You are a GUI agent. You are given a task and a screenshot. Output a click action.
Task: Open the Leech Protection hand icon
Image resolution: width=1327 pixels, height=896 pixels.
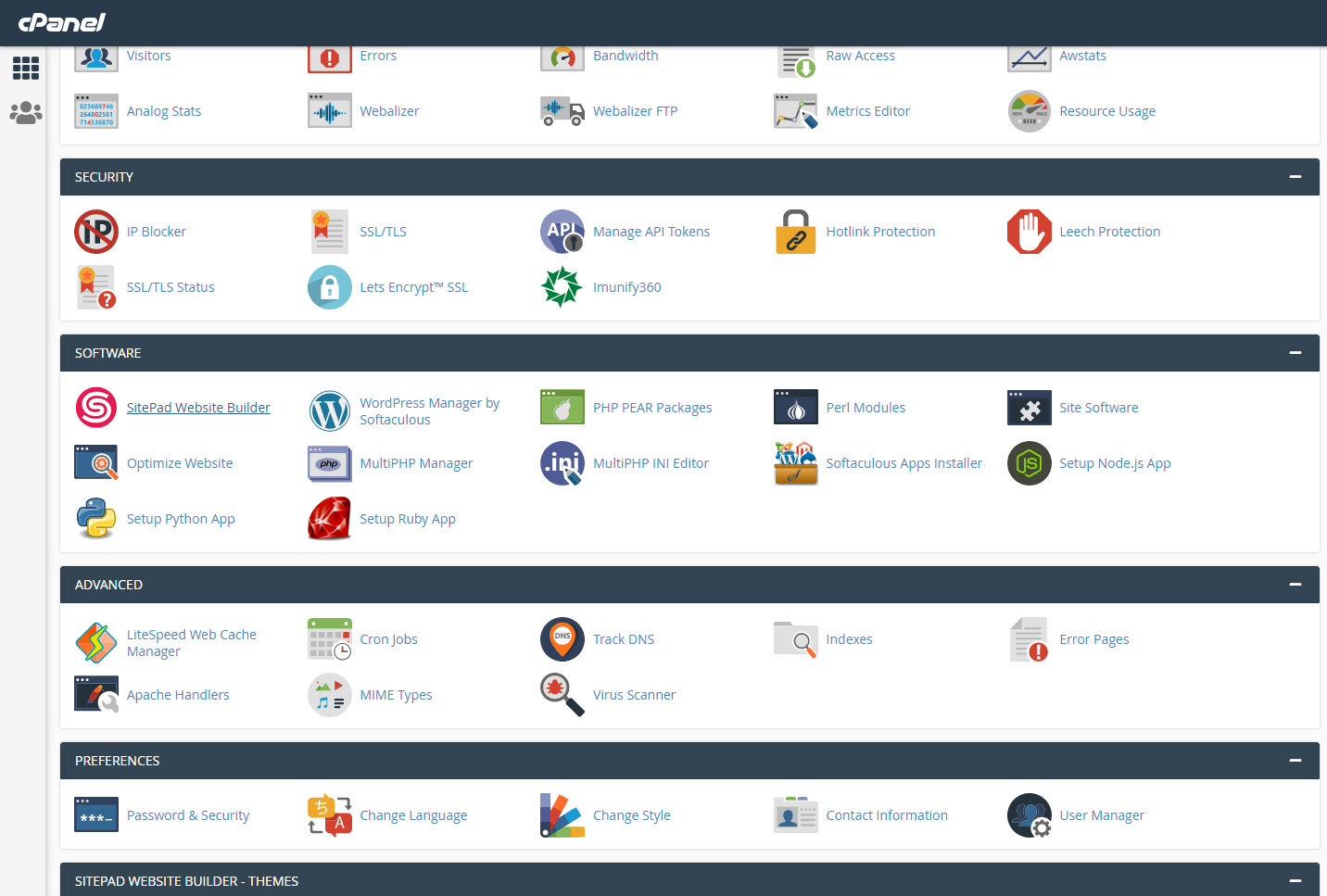pyautogui.click(x=1030, y=232)
